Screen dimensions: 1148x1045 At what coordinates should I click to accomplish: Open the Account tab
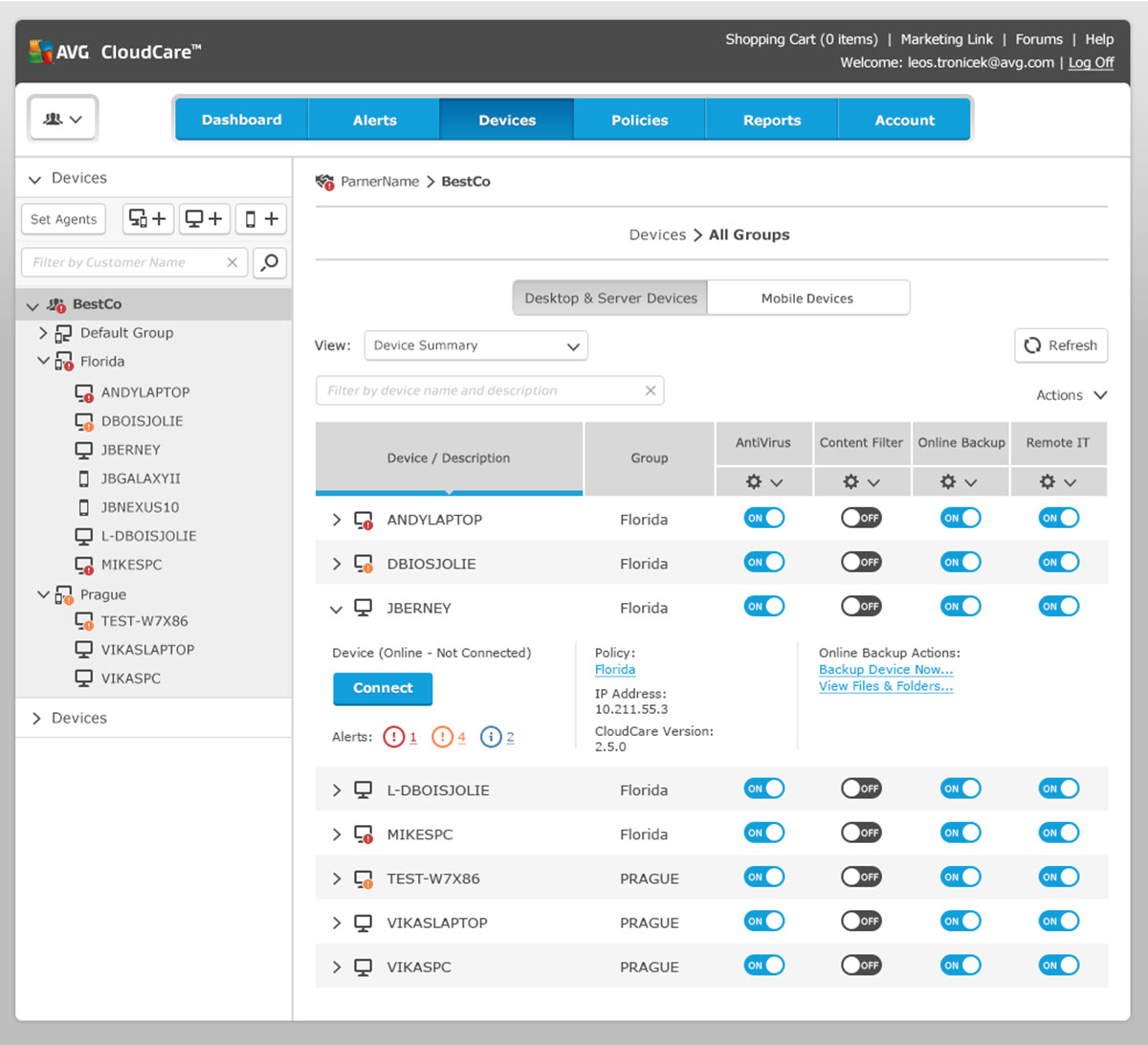904,120
